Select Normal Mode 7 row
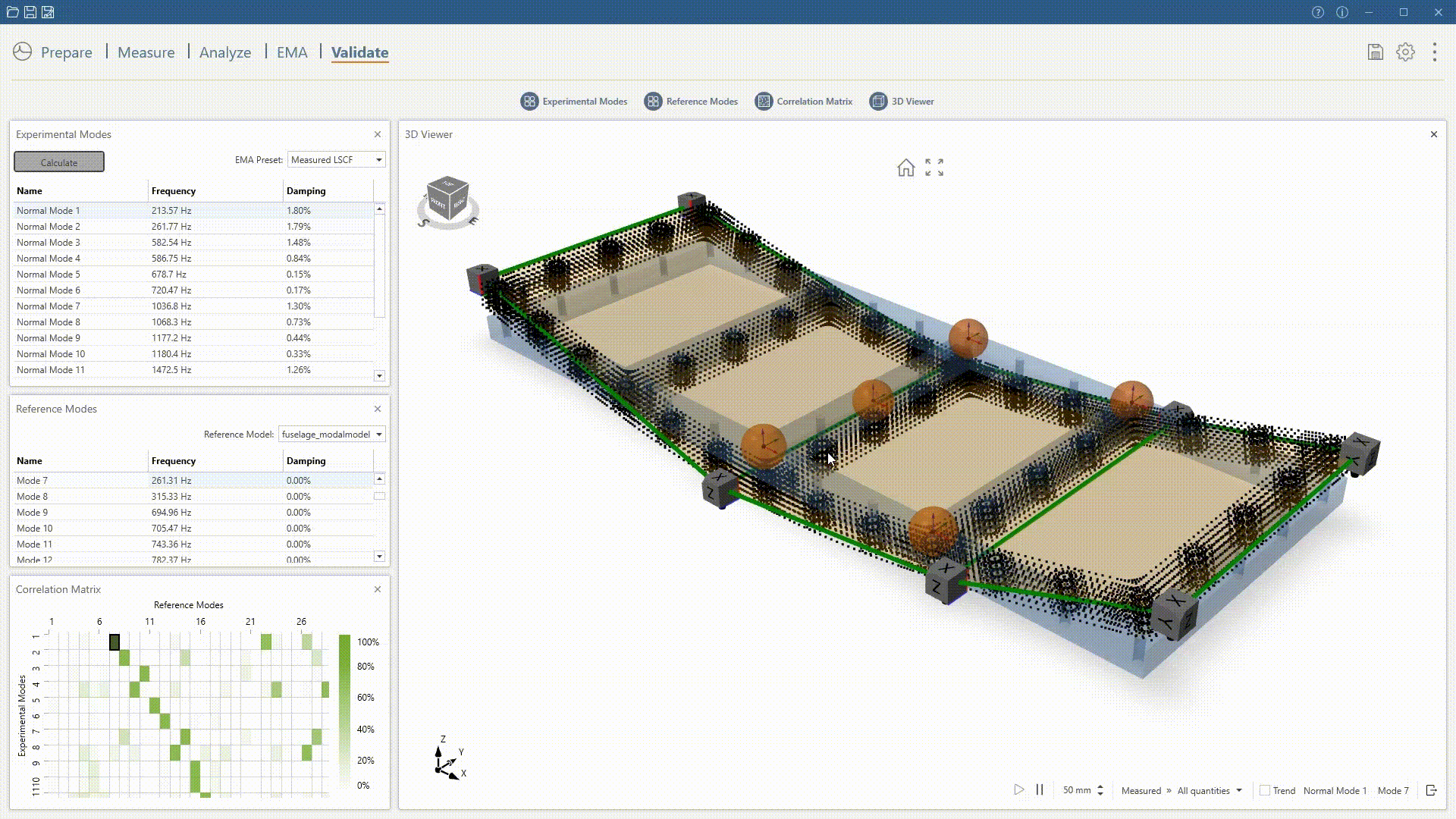This screenshot has height=819, width=1456. (49, 306)
